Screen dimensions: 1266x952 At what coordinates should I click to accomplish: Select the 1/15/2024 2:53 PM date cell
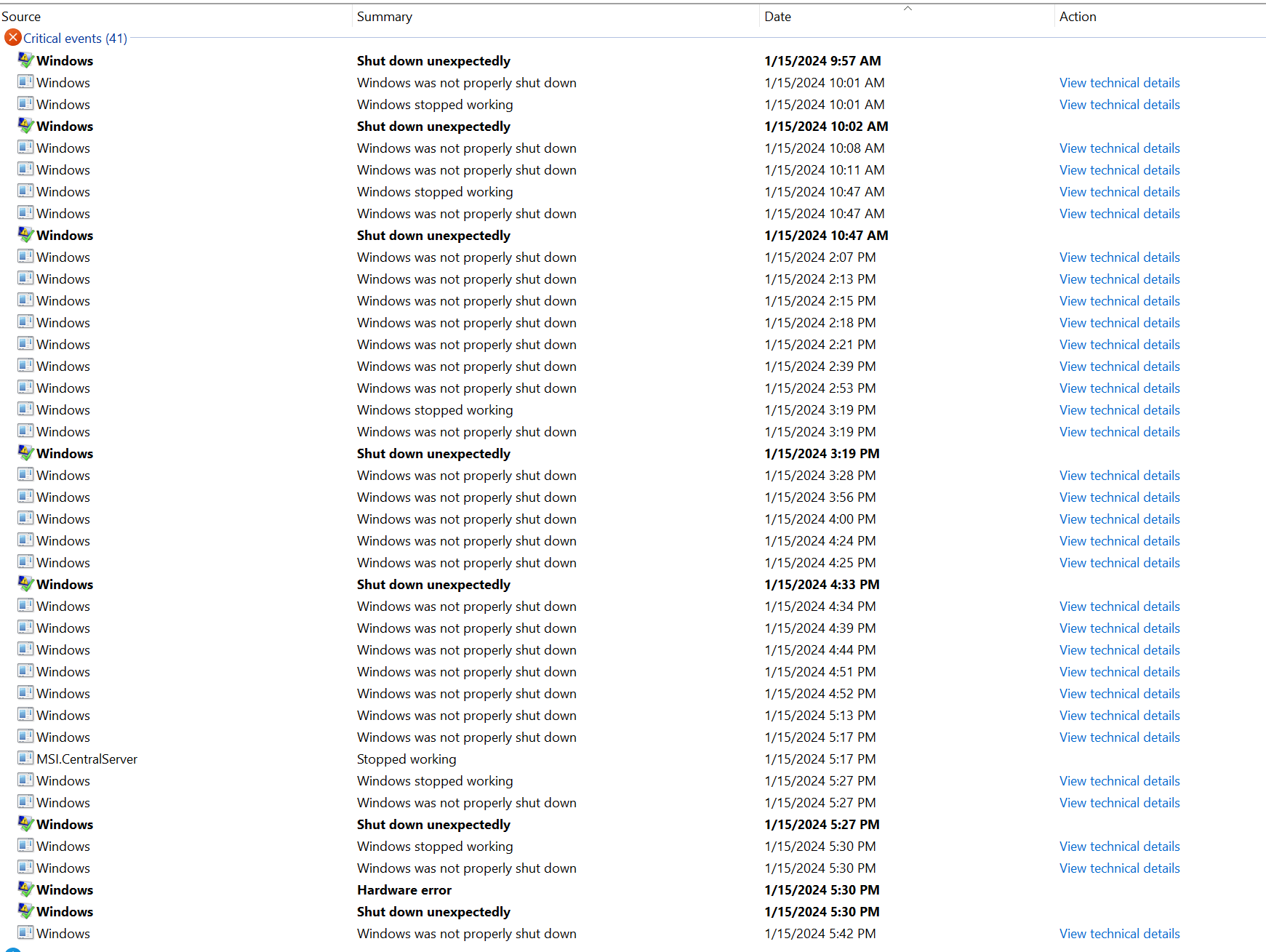click(x=820, y=388)
